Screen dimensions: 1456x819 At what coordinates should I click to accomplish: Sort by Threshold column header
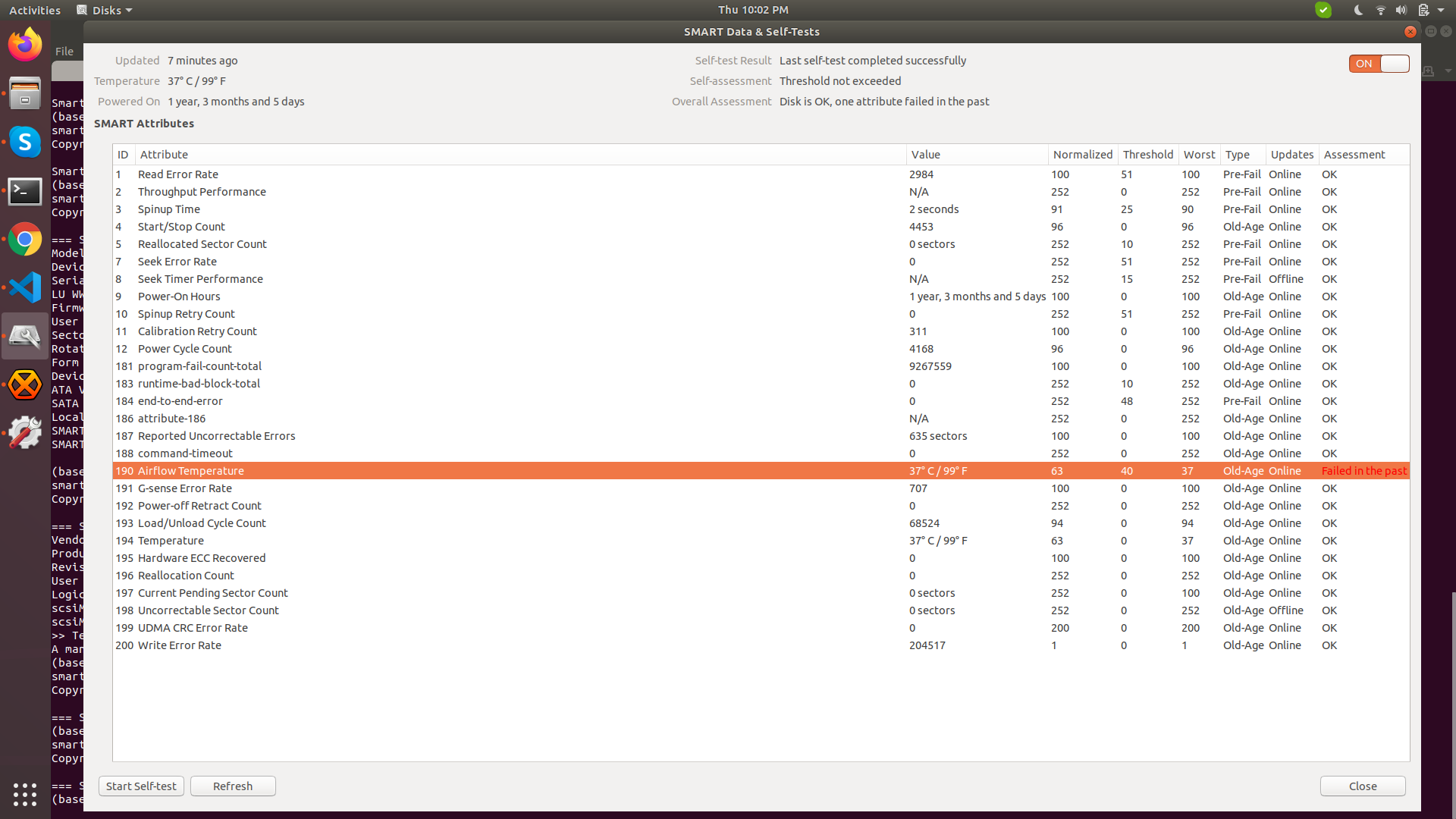[1148, 154]
